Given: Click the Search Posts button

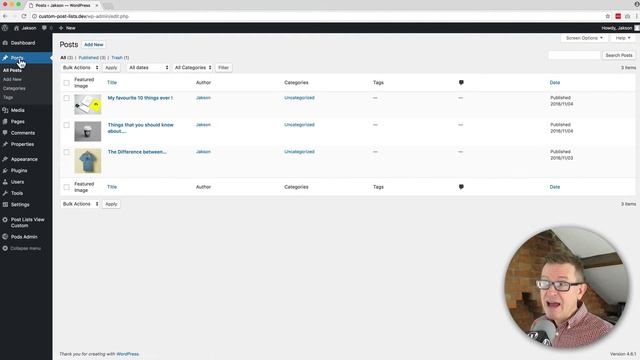Looking at the screenshot, I should (619, 55).
